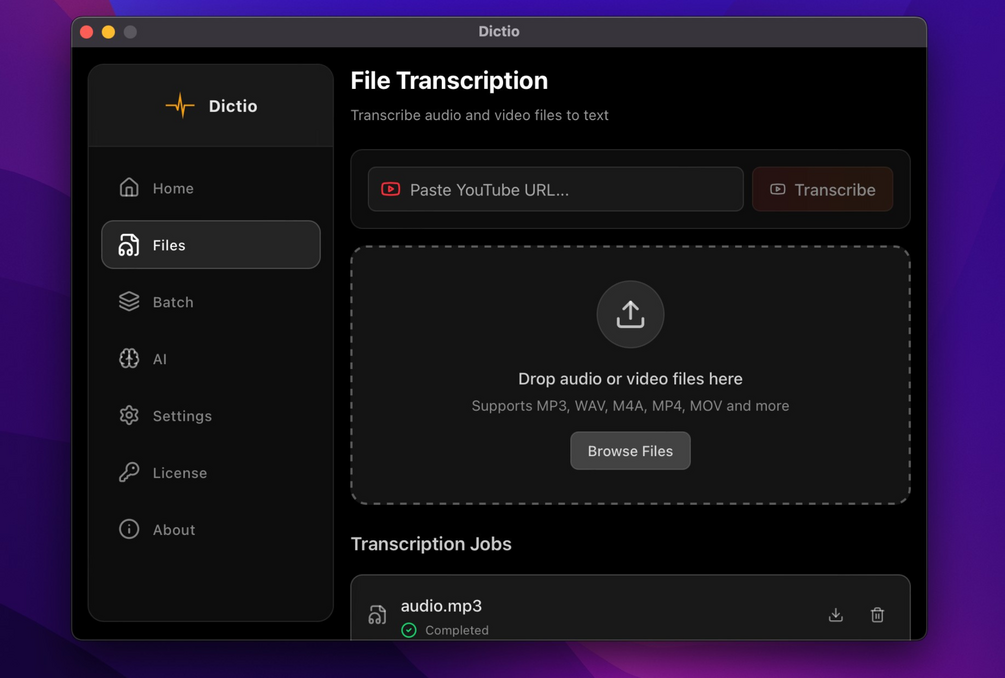Open the Settings page label
The height and width of the screenshot is (678, 1005).
click(x=182, y=416)
